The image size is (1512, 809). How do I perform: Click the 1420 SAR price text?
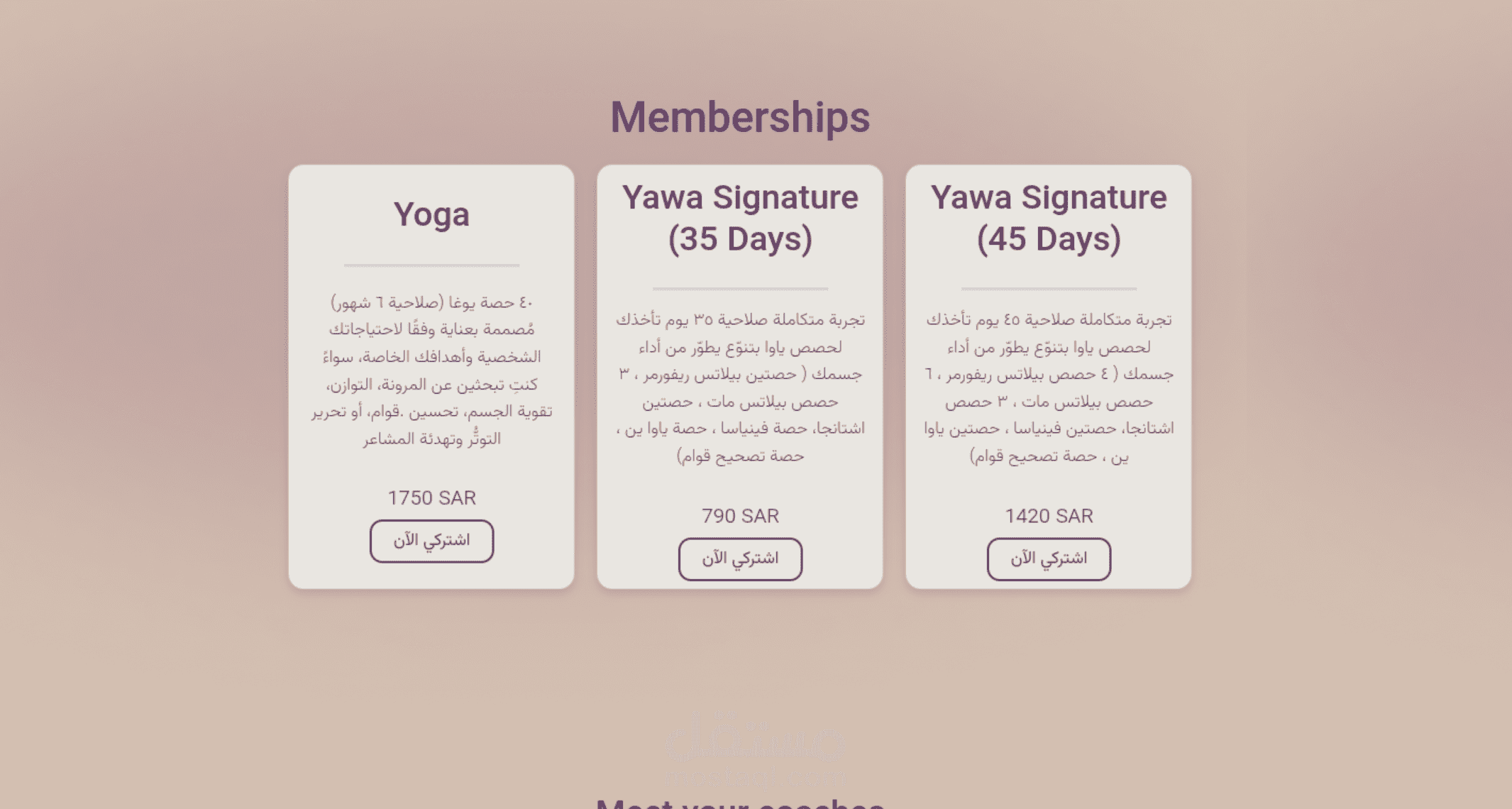[1049, 516]
